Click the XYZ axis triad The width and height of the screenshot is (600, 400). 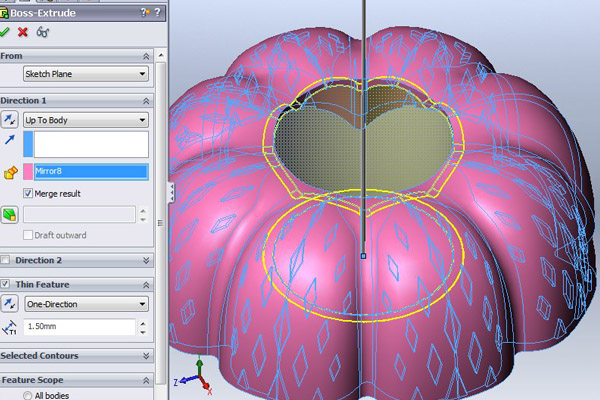click(194, 376)
